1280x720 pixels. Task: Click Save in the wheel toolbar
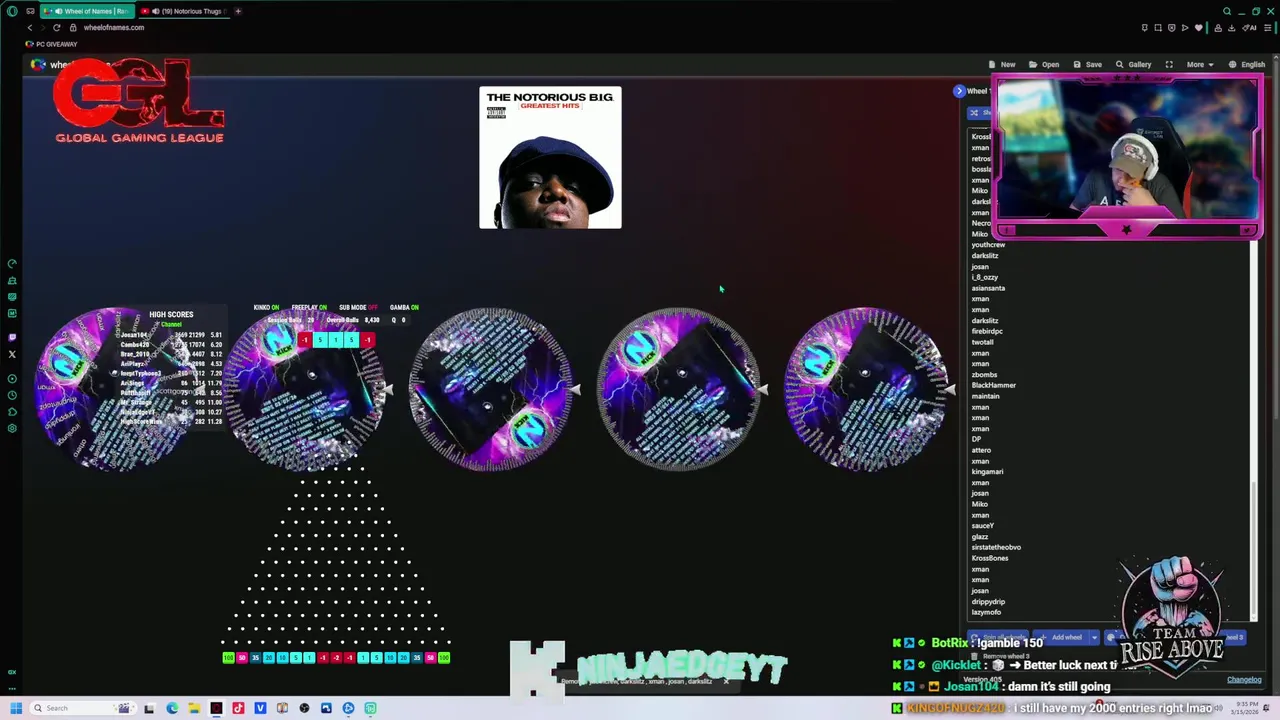pos(1087,65)
